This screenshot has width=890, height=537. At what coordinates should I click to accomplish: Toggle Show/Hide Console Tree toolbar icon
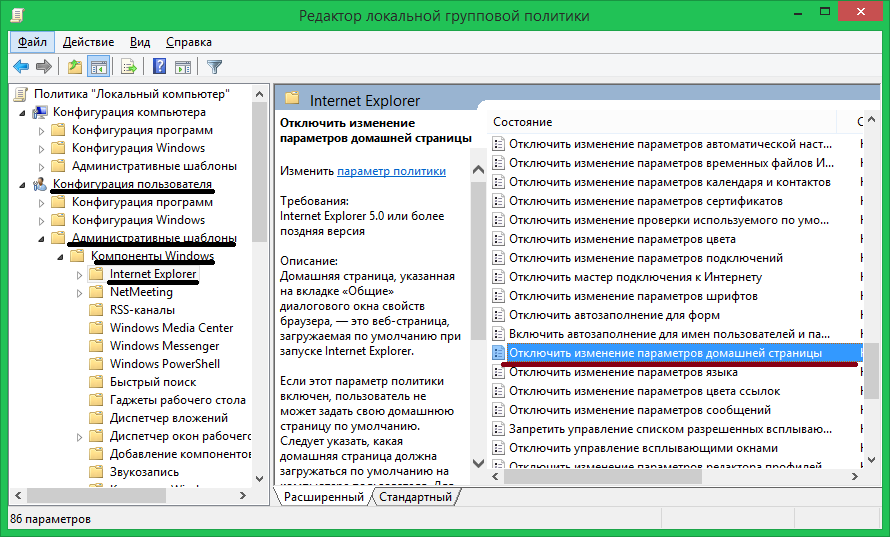[99, 67]
